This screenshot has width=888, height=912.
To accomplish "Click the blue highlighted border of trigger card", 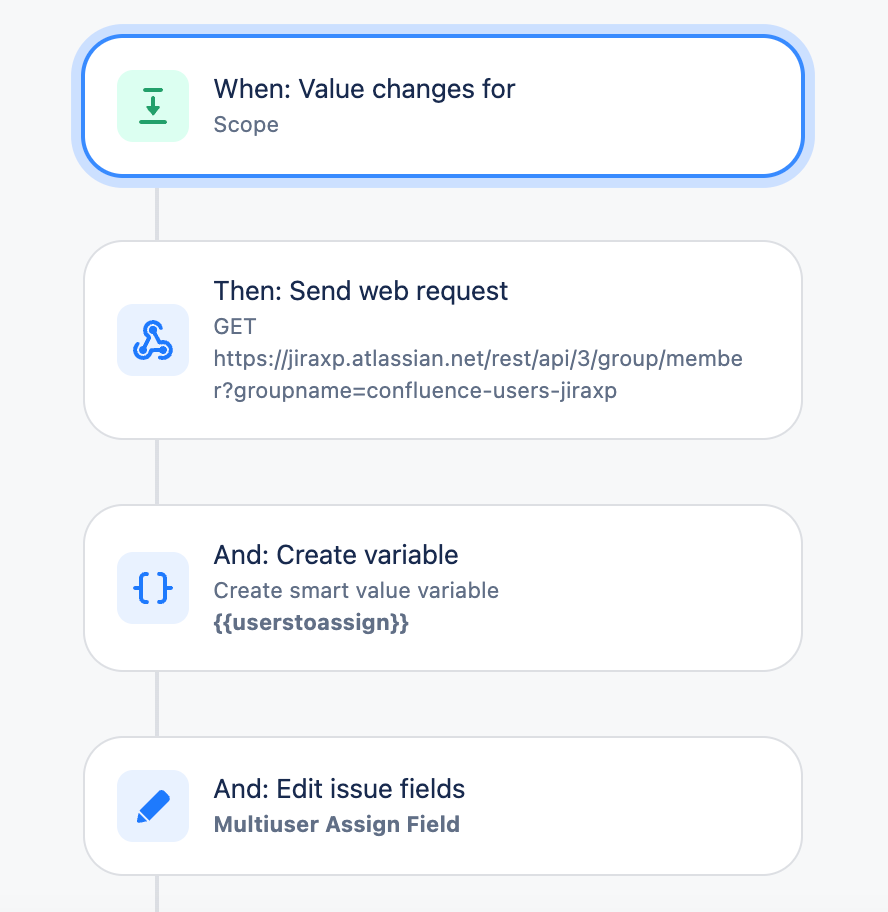I will [443, 37].
